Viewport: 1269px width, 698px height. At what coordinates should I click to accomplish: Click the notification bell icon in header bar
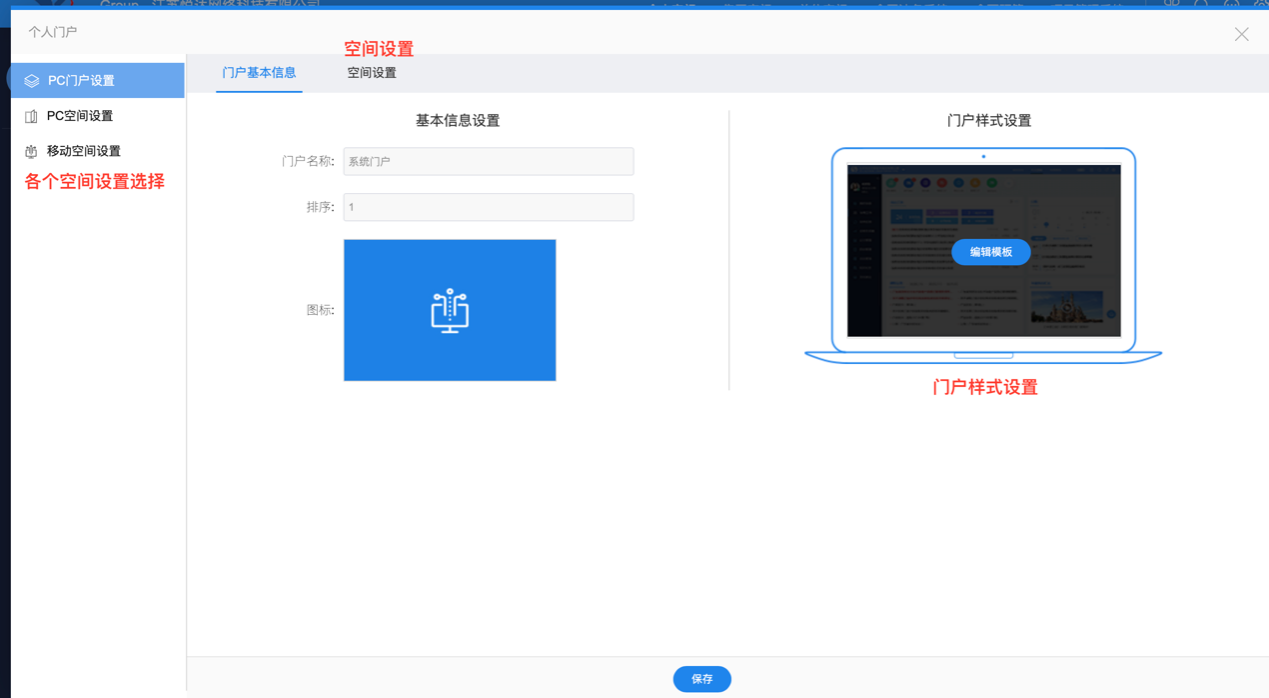tap(1200, 4)
